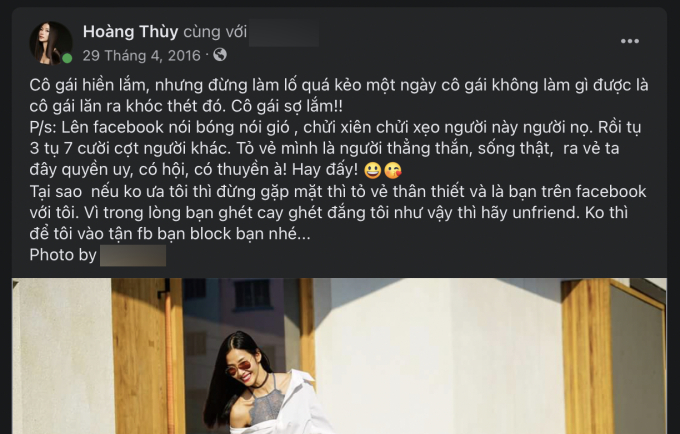Viewport: 680px width, 434px height.
Task: Click the green online status dot
Action: click(67, 58)
